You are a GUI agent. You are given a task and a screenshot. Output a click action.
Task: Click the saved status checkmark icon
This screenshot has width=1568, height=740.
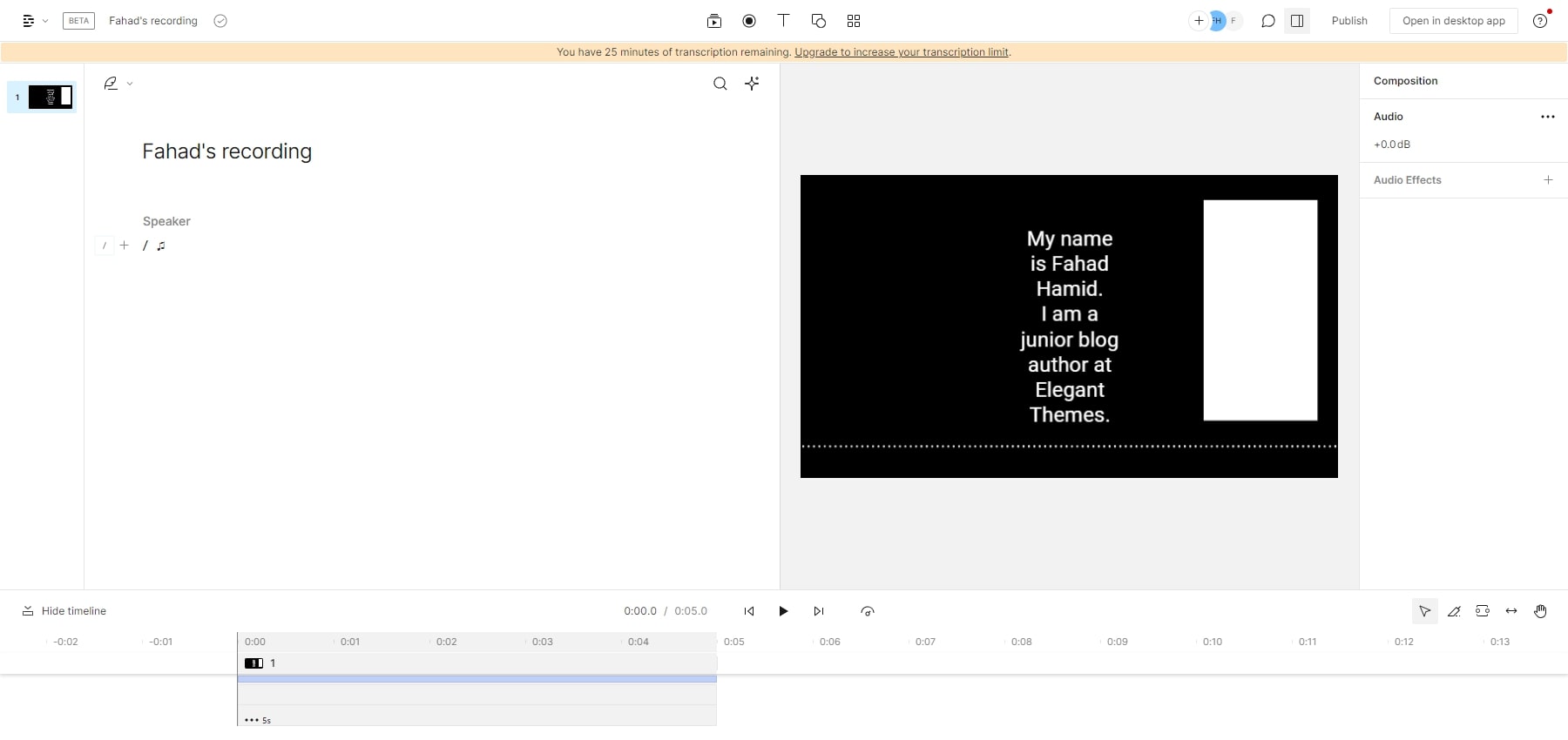[x=220, y=21]
